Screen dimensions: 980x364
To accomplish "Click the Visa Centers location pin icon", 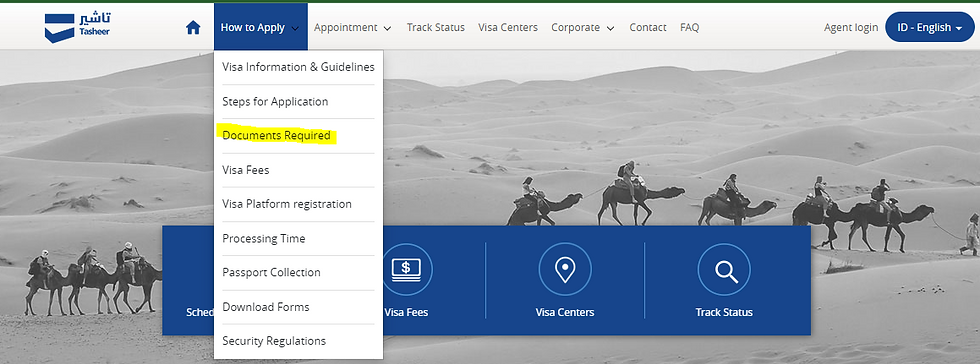I will coord(565,270).
